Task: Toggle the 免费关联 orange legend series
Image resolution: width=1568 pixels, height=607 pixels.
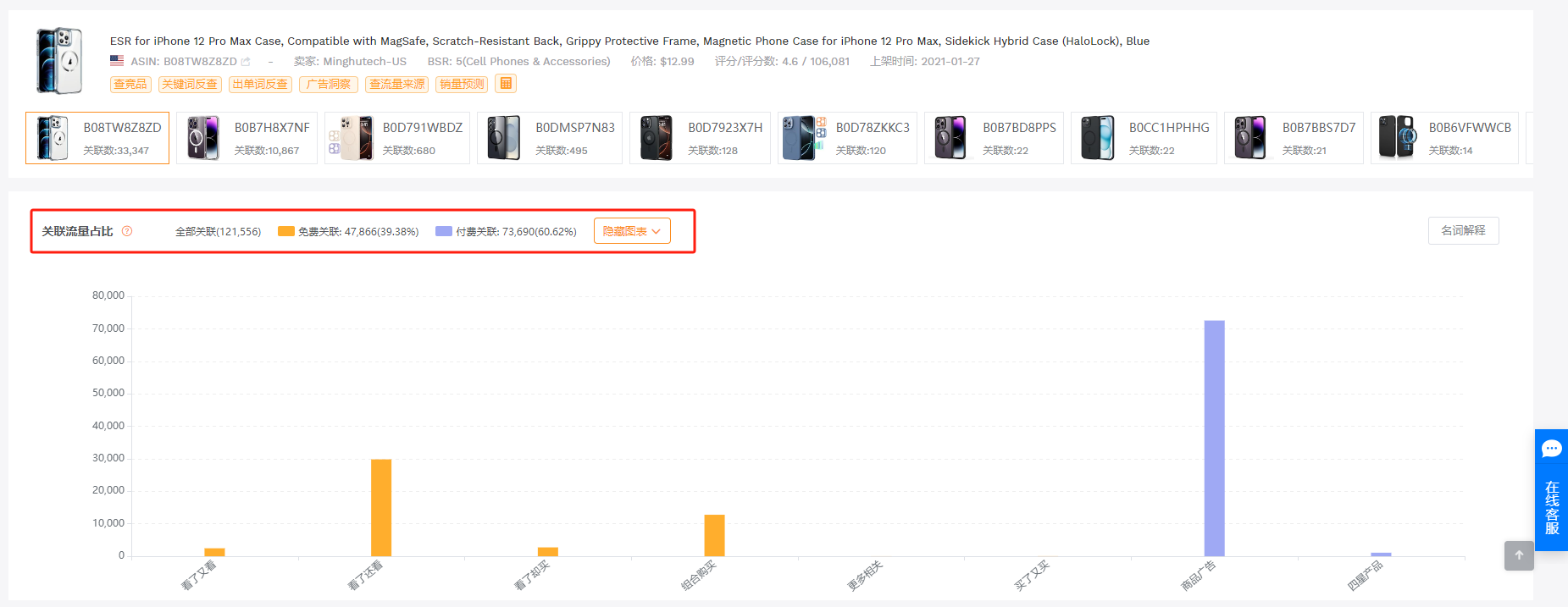Action: coord(348,231)
